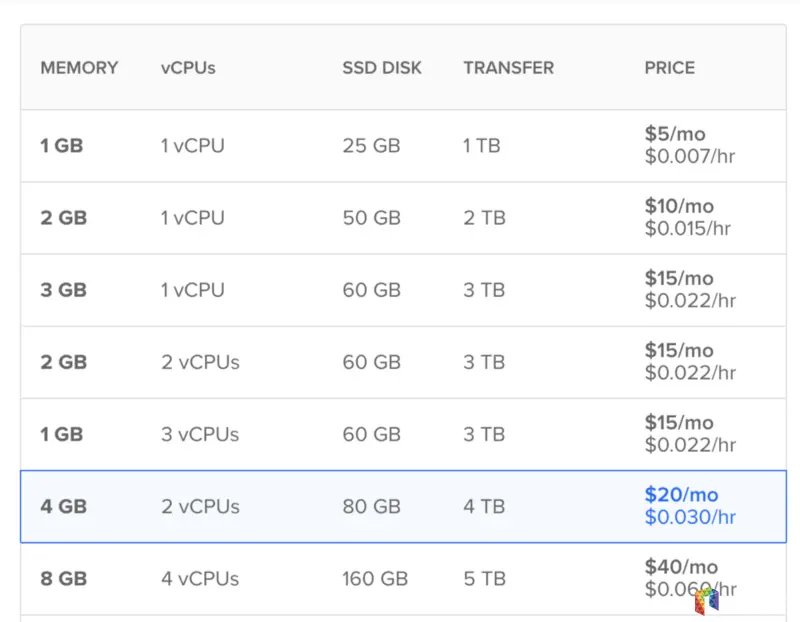Viewport: 800px width, 622px height.
Task: Click the colorful logo icon at bottom right
Action: (x=707, y=600)
